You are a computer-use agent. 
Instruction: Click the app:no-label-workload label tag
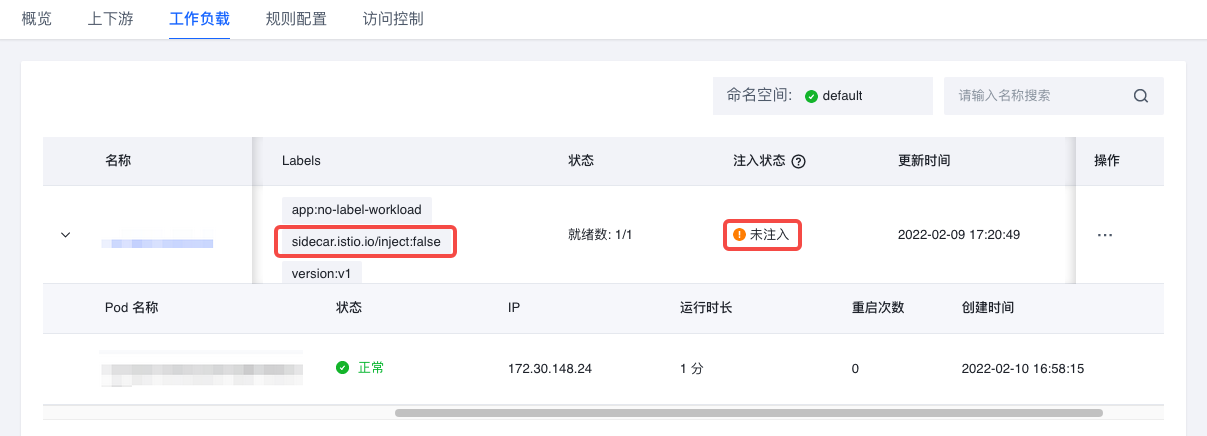click(x=357, y=210)
